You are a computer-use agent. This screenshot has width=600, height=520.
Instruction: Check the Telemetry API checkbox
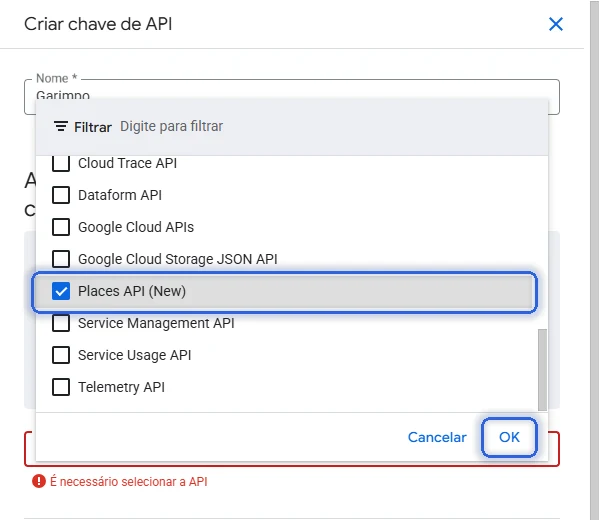61,387
